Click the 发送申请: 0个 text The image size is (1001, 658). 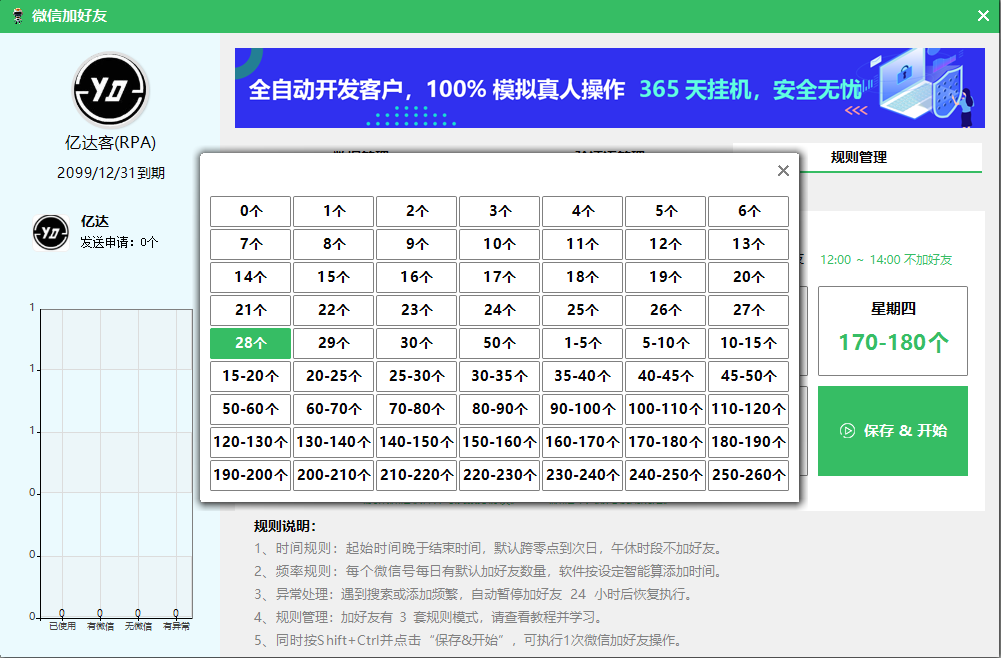click(119, 243)
